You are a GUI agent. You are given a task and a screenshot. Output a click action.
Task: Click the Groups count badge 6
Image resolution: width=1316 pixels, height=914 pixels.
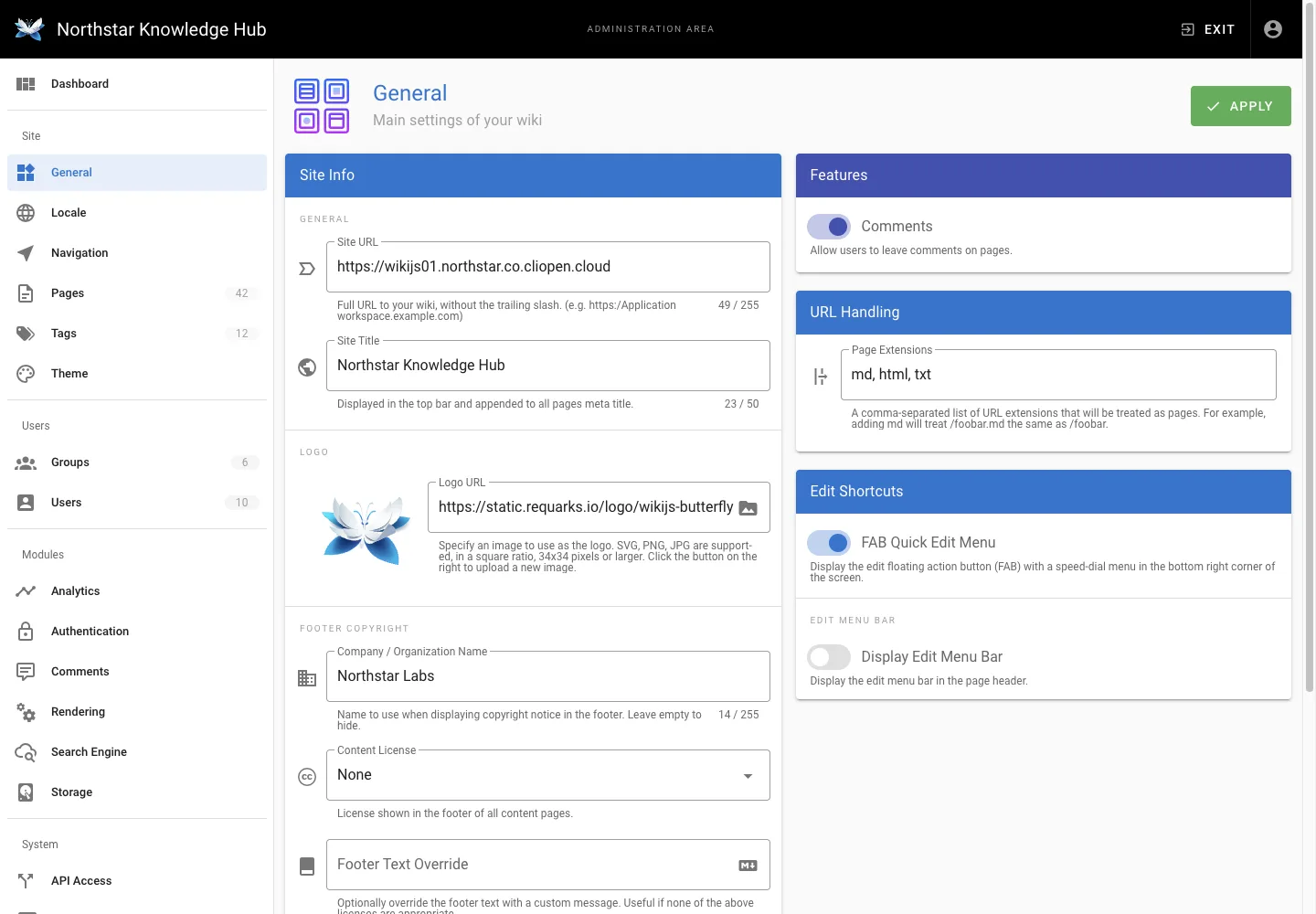(245, 462)
